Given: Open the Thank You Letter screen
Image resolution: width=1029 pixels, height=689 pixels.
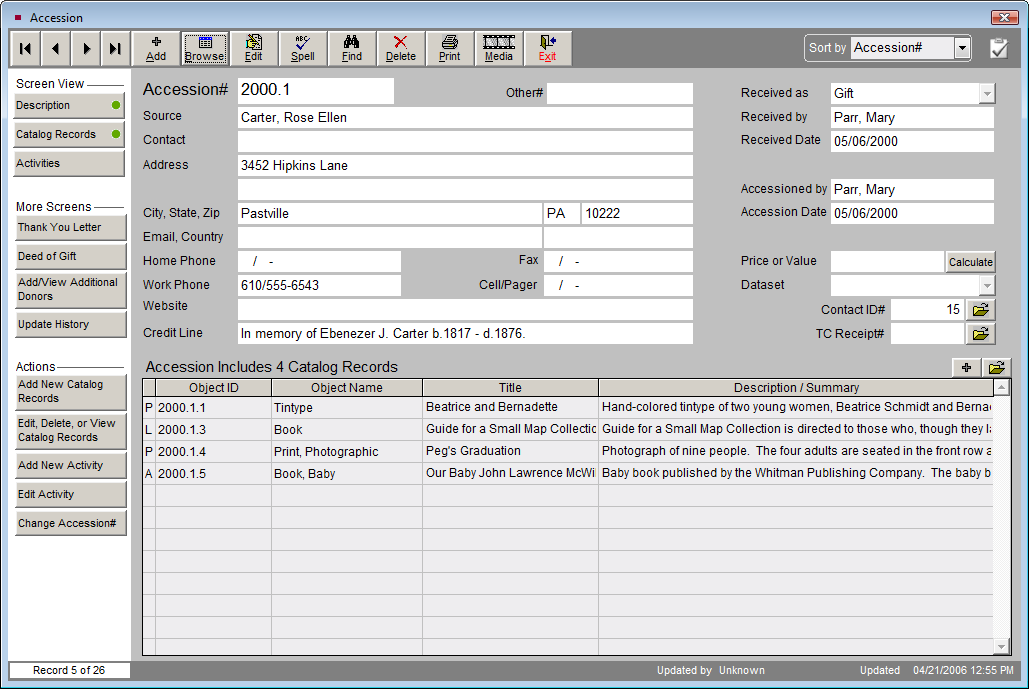Looking at the screenshot, I should (x=69, y=227).
